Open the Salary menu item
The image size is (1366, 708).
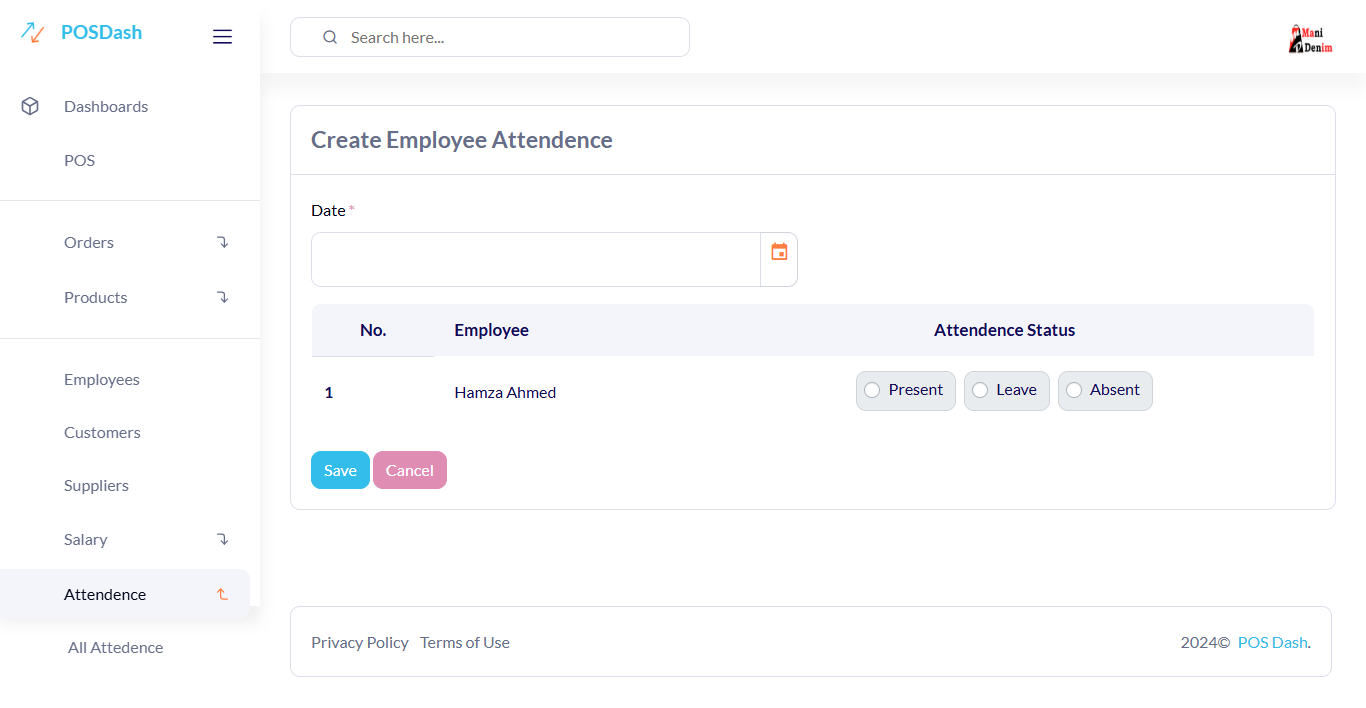coord(85,539)
